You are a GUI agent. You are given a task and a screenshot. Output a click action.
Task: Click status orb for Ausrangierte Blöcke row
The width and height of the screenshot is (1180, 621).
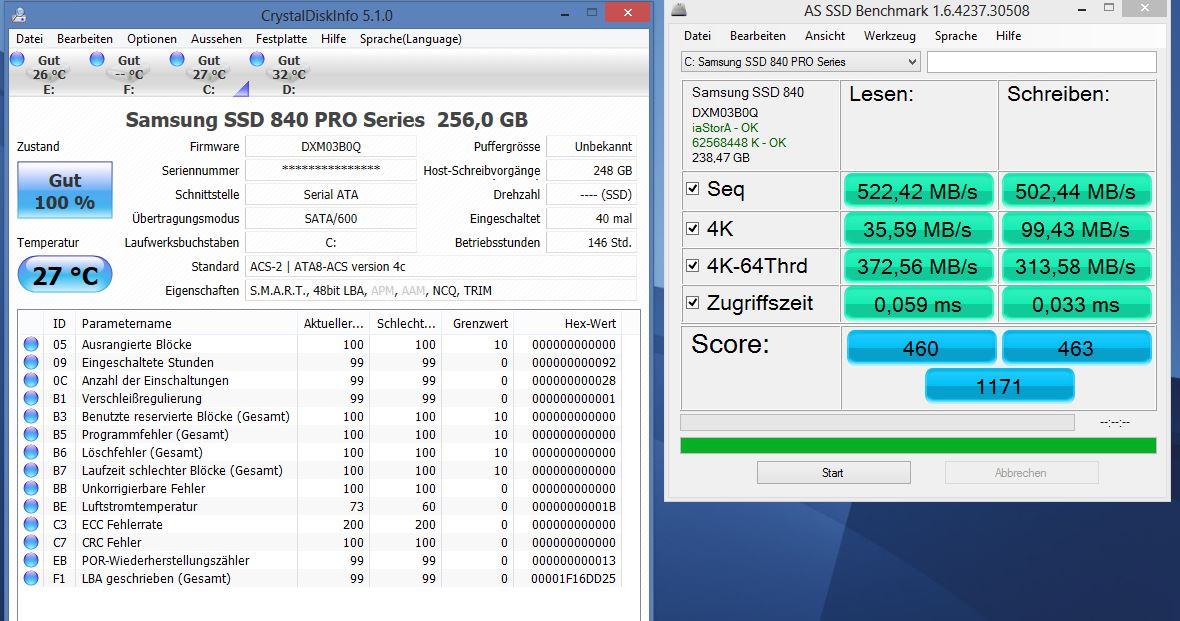click(31, 344)
